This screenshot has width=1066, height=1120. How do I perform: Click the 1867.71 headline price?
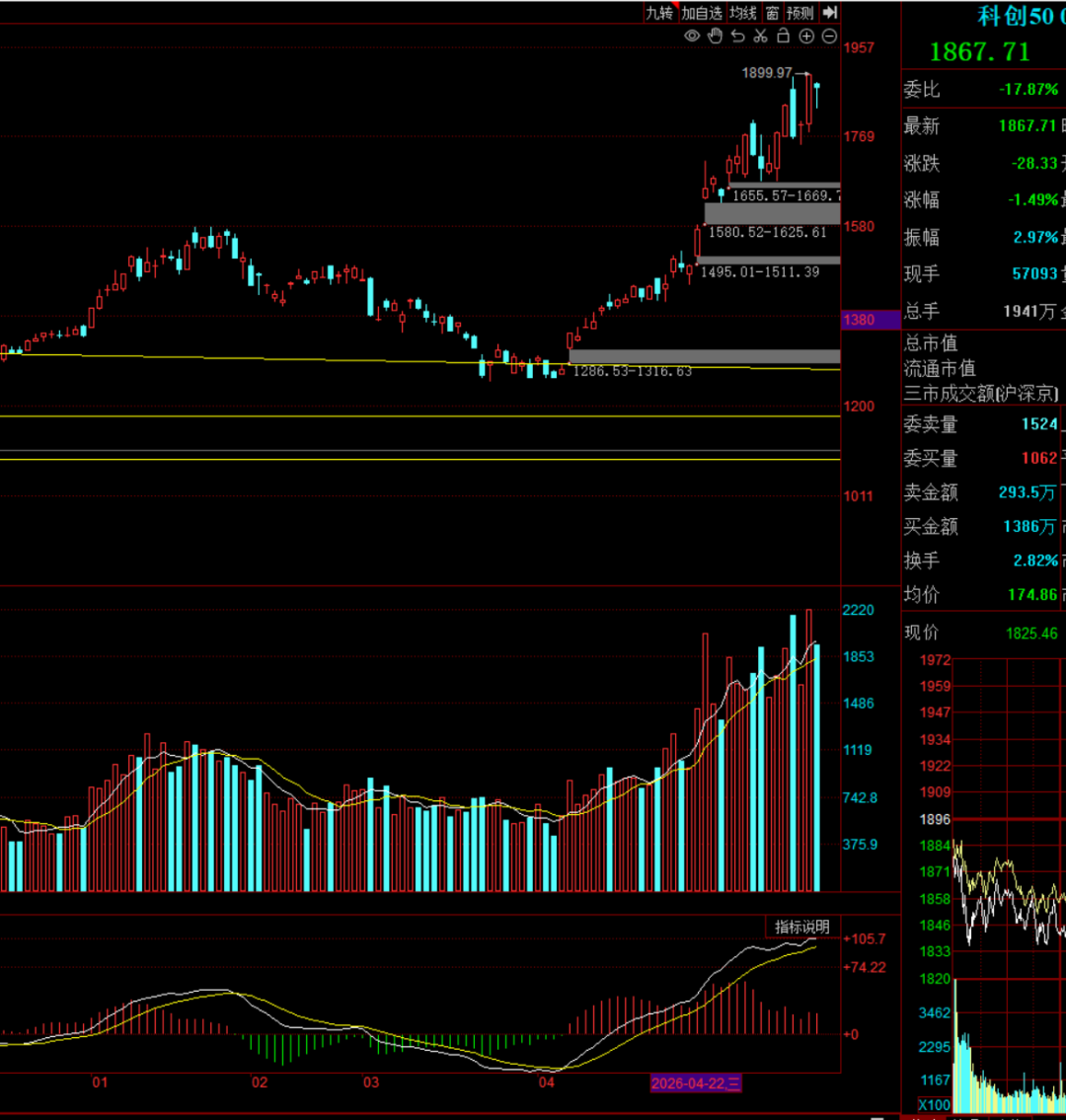tap(980, 52)
